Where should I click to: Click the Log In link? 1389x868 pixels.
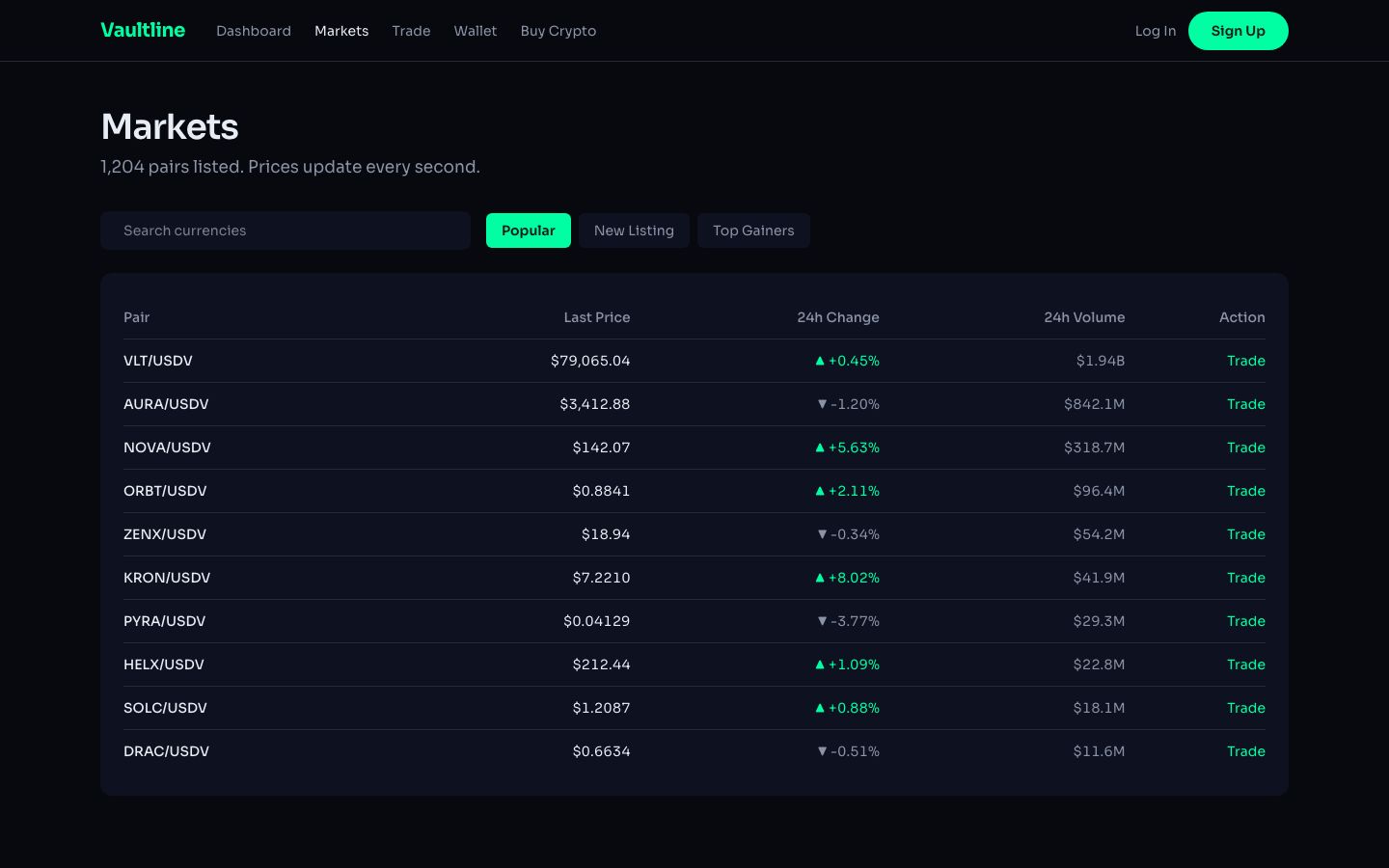click(1156, 31)
